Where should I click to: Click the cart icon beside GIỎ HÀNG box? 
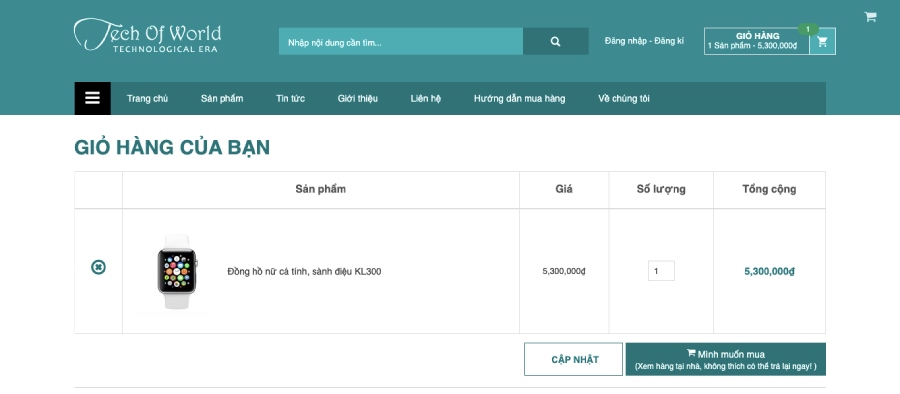[823, 41]
